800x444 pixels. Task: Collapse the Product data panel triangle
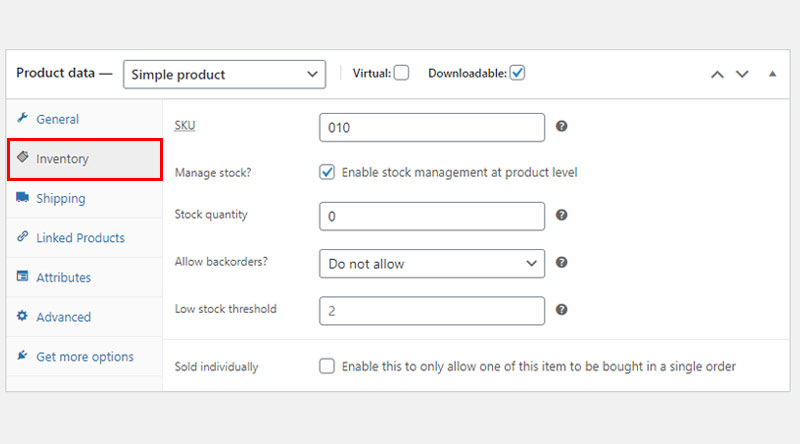[772, 74]
